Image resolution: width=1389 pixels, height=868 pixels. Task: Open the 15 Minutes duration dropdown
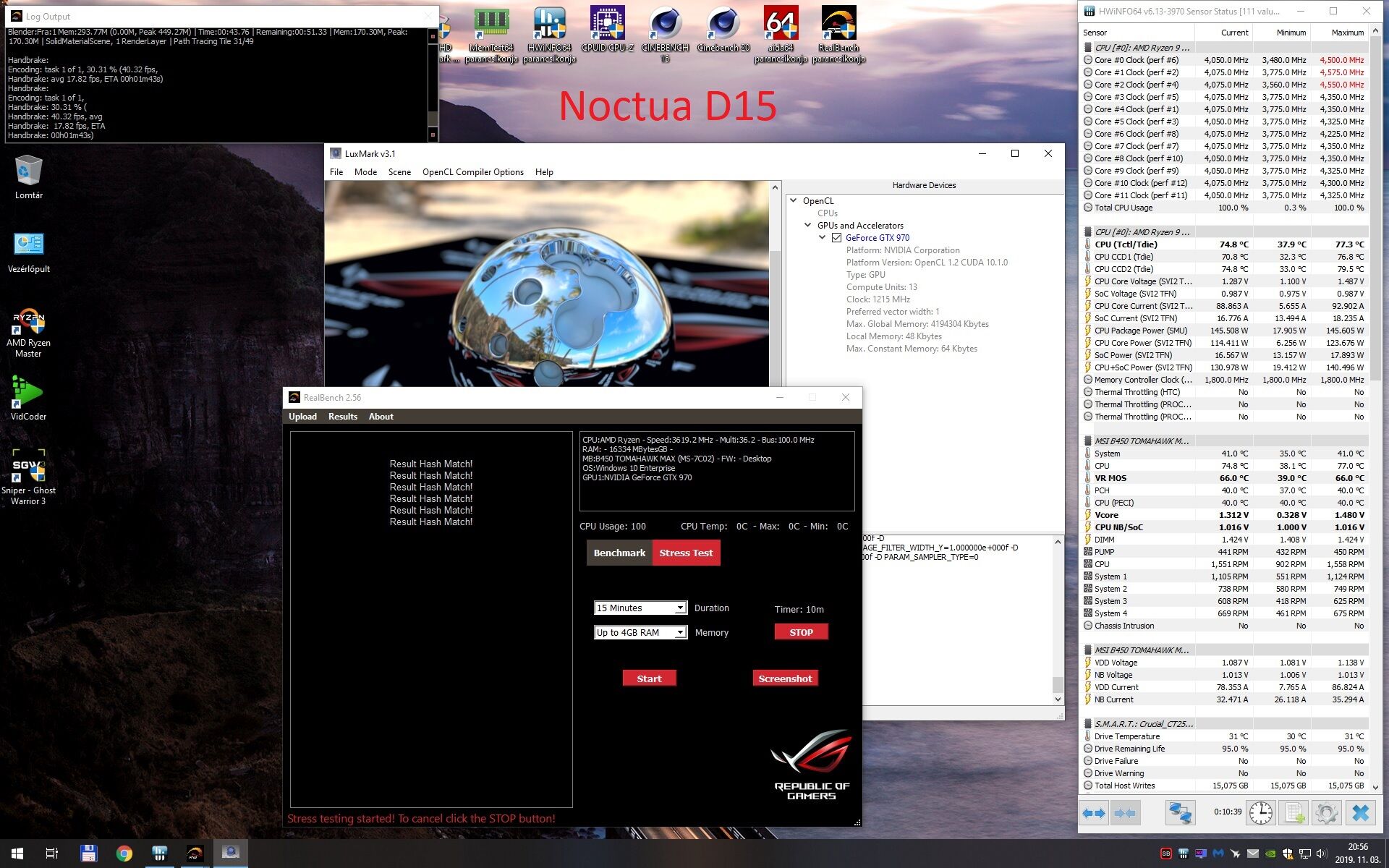[640, 608]
